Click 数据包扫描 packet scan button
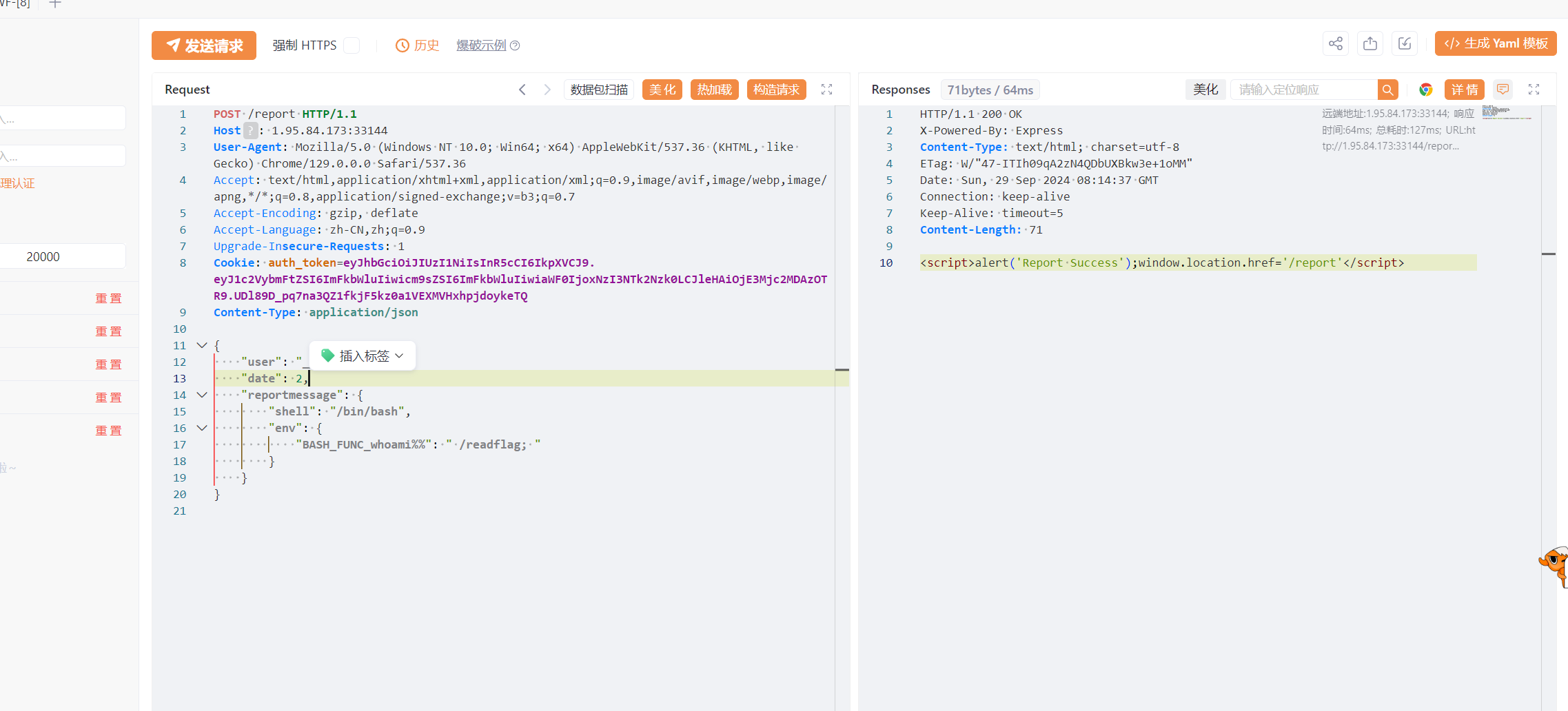 pos(599,90)
